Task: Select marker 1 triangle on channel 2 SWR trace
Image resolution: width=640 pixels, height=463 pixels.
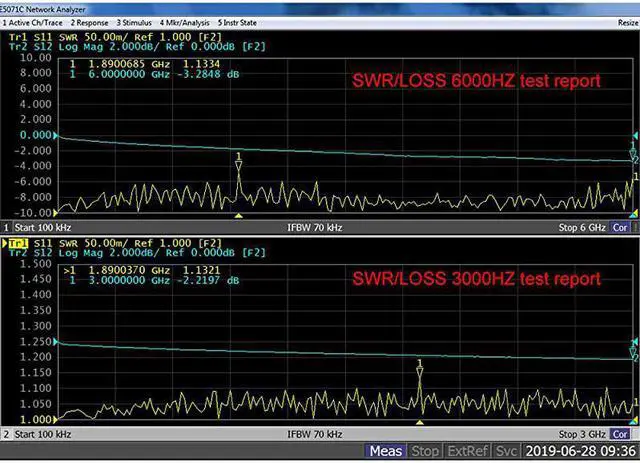Action: click(420, 372)
